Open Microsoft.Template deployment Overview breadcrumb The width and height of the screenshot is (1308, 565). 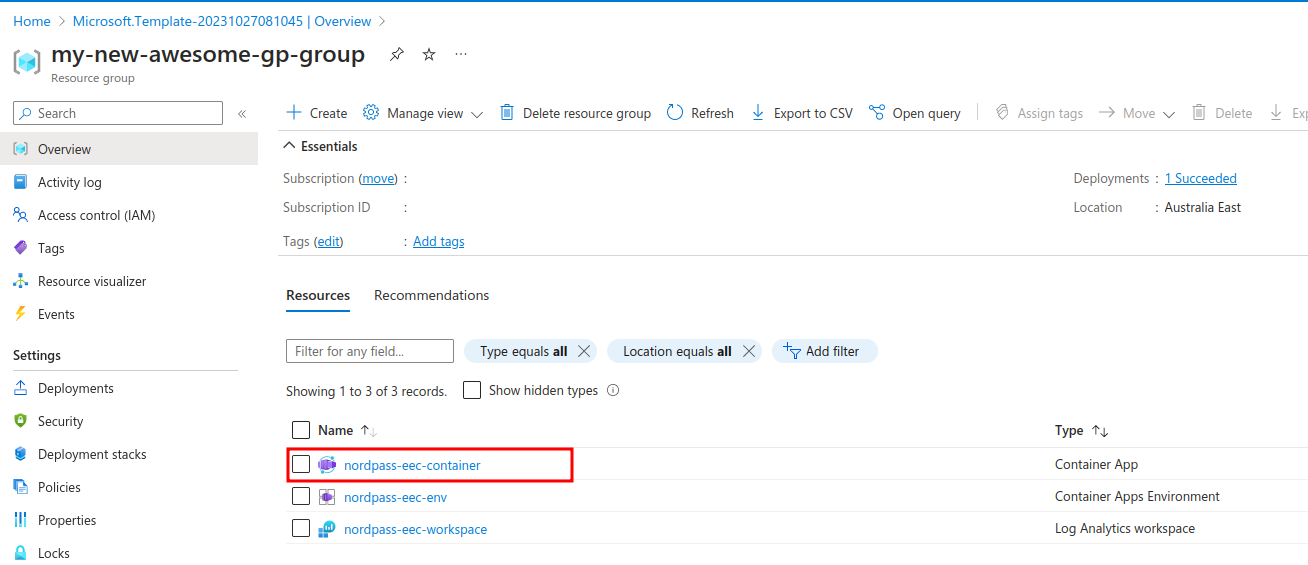coord(222,21)
